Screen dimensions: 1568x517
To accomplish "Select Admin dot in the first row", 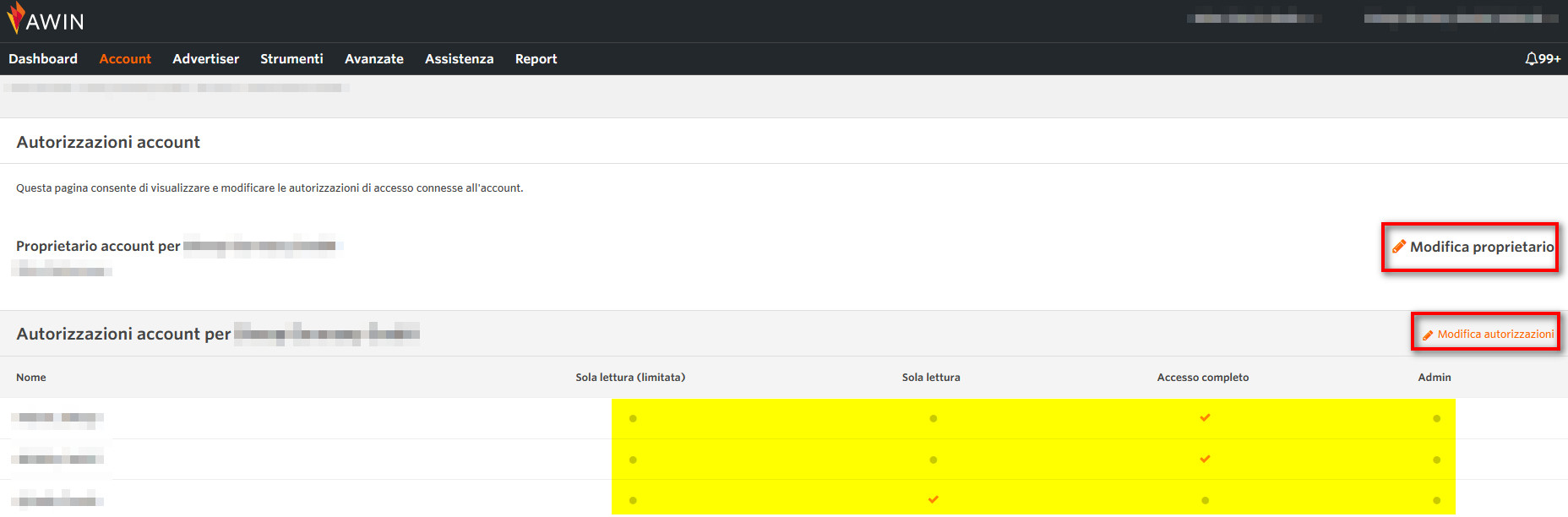I will tap(1436, 418).
